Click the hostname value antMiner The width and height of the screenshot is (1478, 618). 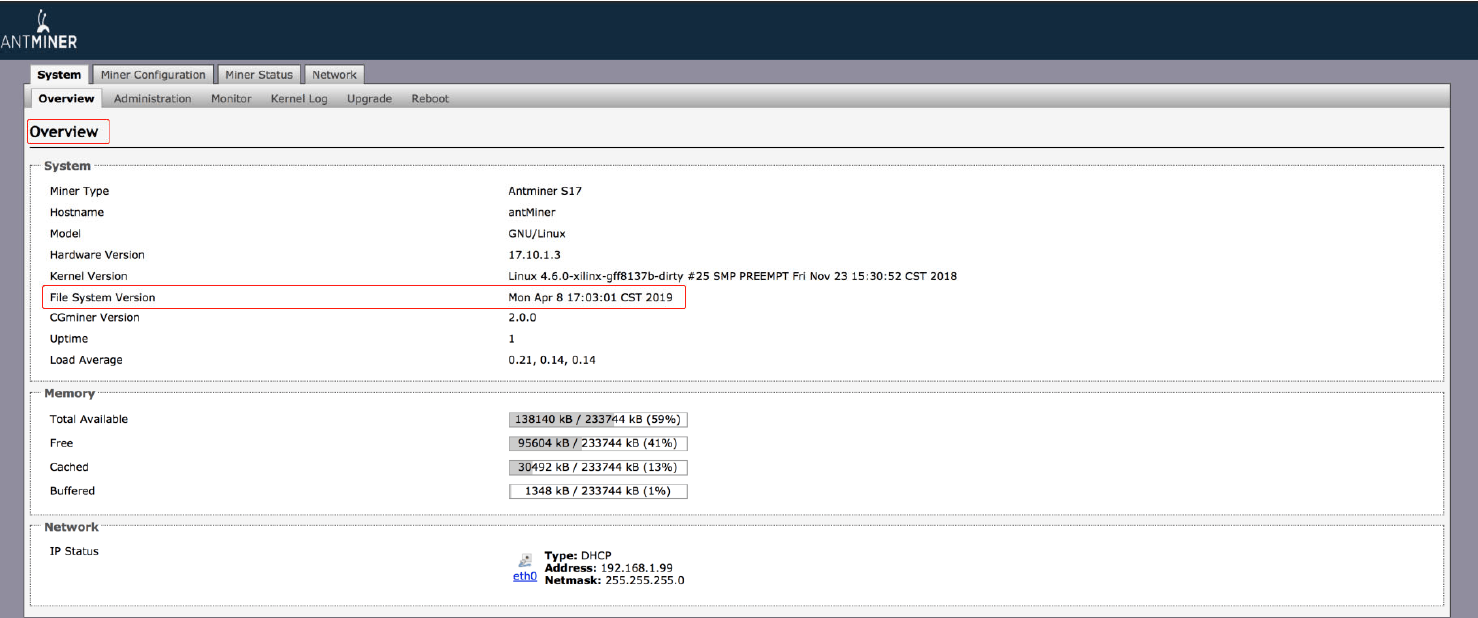[532, 212]
